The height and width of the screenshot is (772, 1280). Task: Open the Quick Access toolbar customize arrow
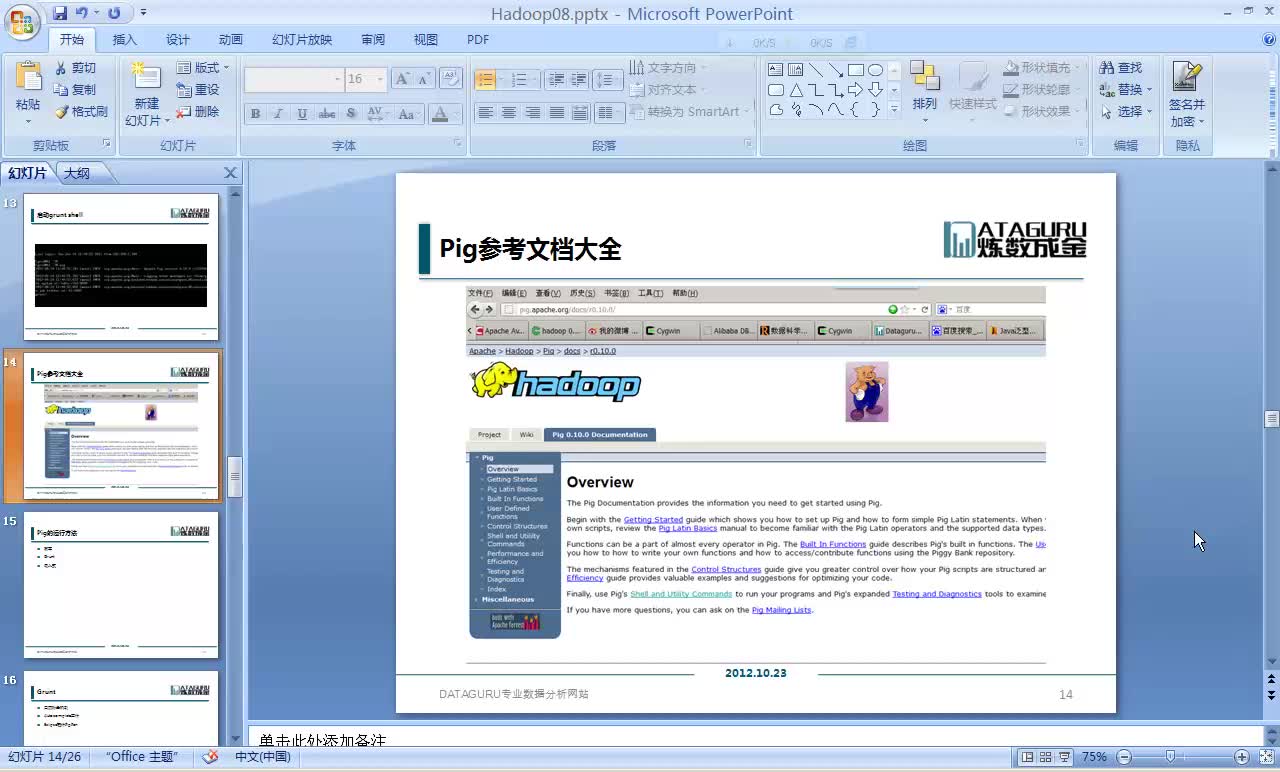tap(143, 13)
